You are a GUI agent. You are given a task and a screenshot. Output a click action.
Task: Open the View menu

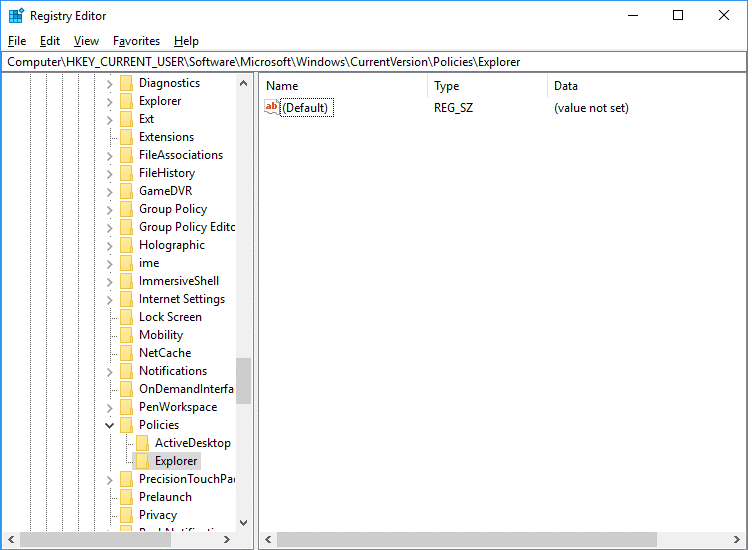(86, 41)
